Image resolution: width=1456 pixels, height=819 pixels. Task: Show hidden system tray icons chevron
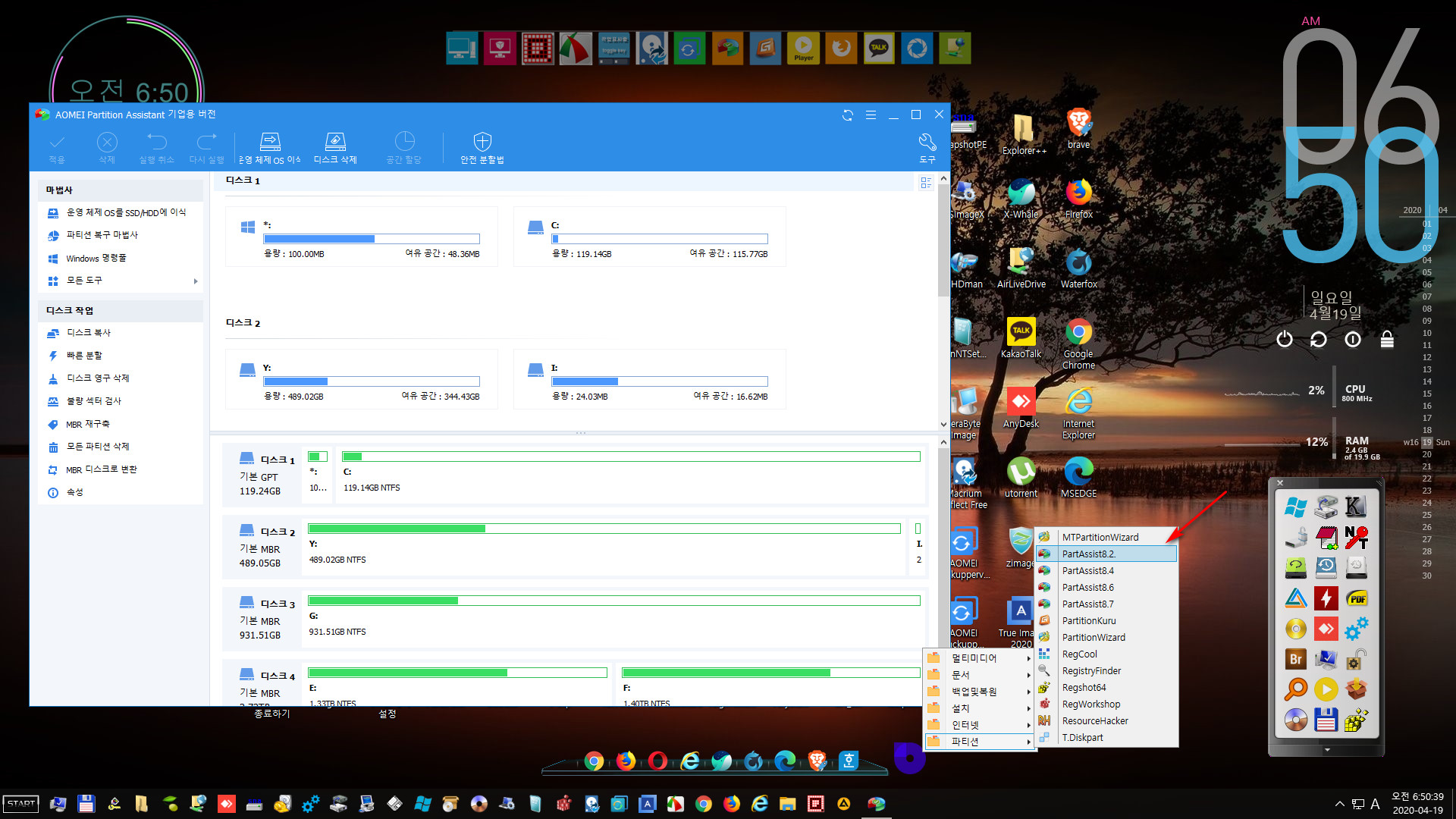(x=1339, y=804)
